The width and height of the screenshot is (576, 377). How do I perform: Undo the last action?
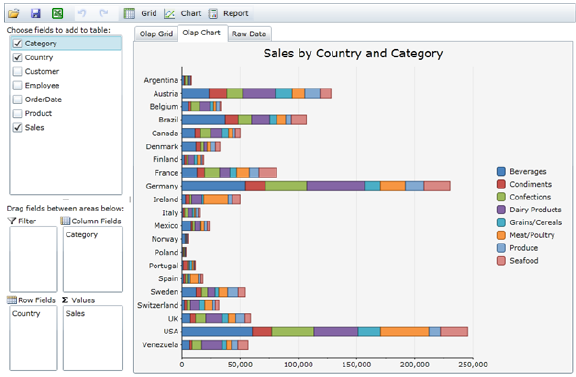click(82, 14)
